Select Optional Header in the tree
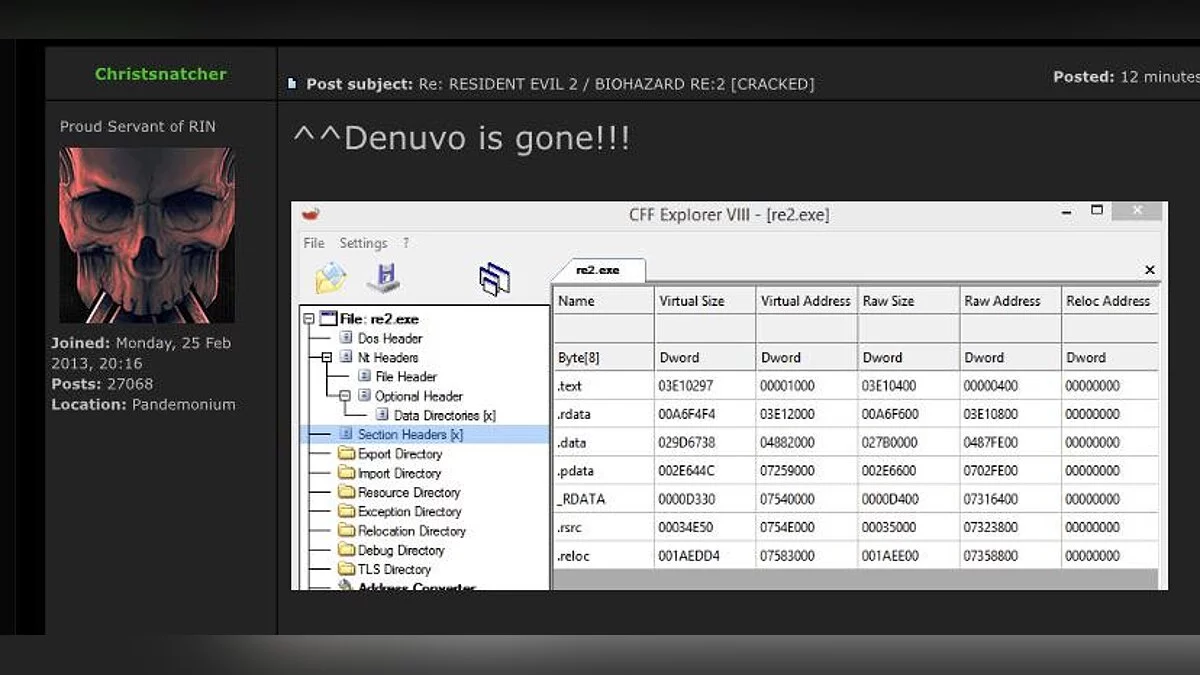1200x675 pixels. point(419,396)
